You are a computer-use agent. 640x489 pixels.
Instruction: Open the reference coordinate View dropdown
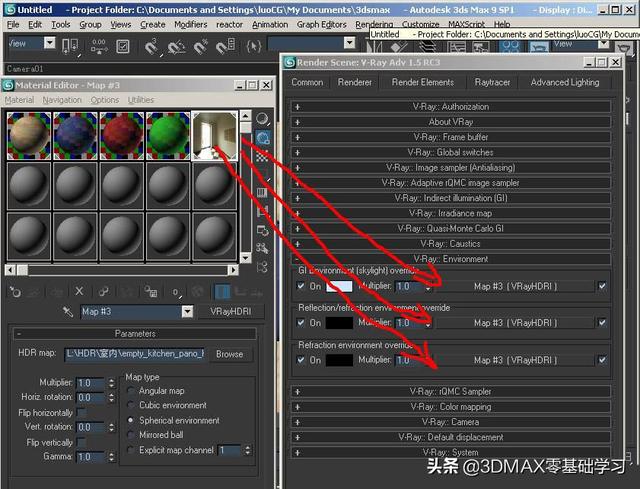point(49,42)
